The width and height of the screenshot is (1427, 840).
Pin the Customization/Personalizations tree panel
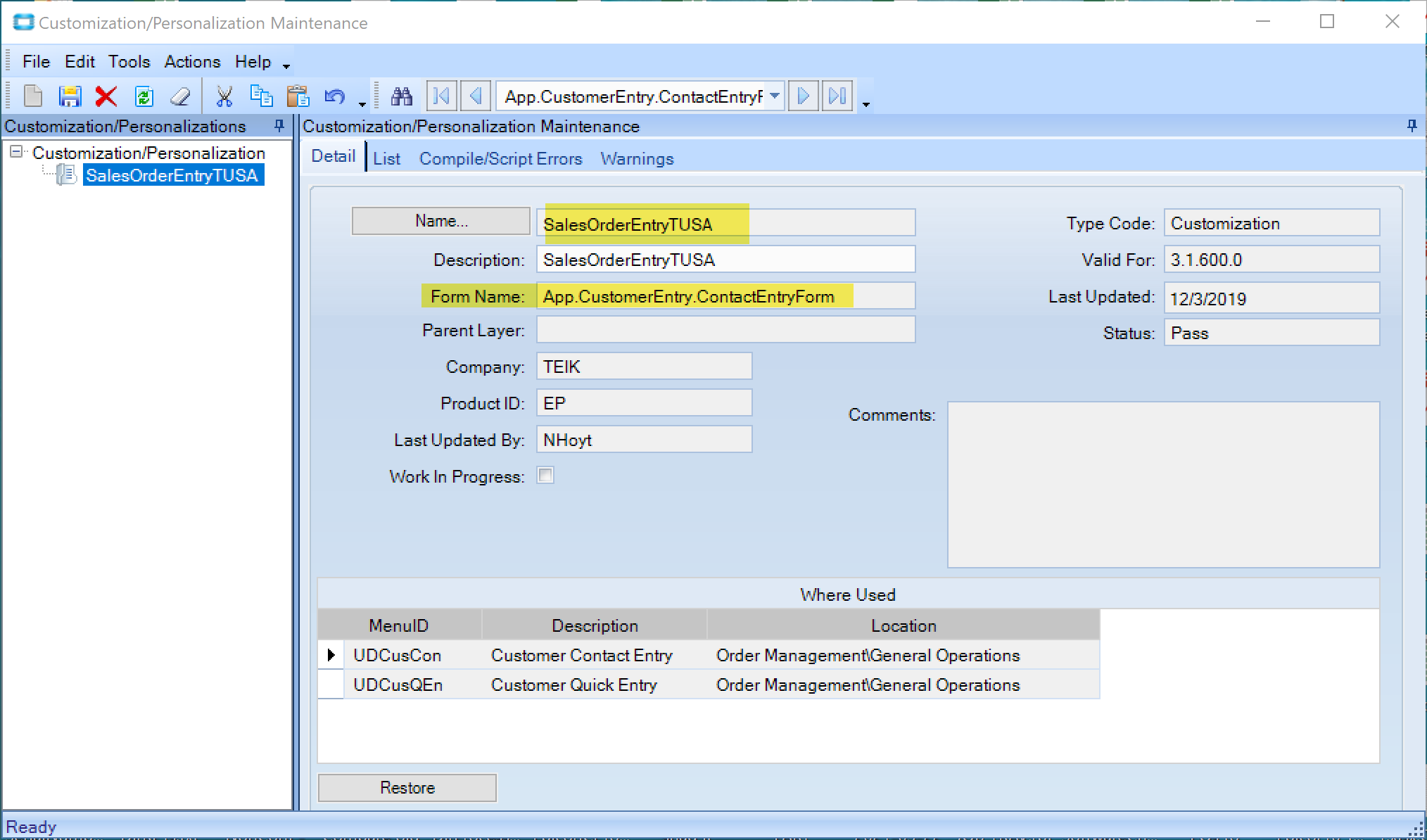click(279, 126)
